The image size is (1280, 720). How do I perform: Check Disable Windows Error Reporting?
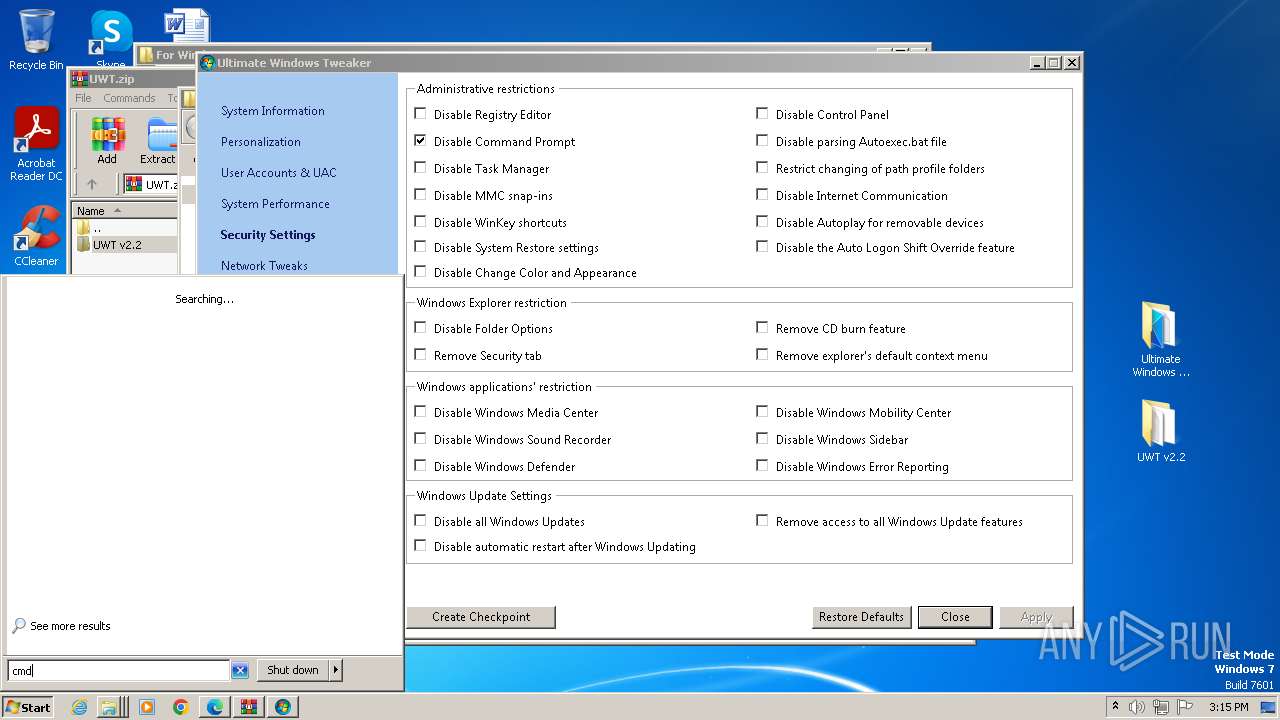click(x=762, y=466)
